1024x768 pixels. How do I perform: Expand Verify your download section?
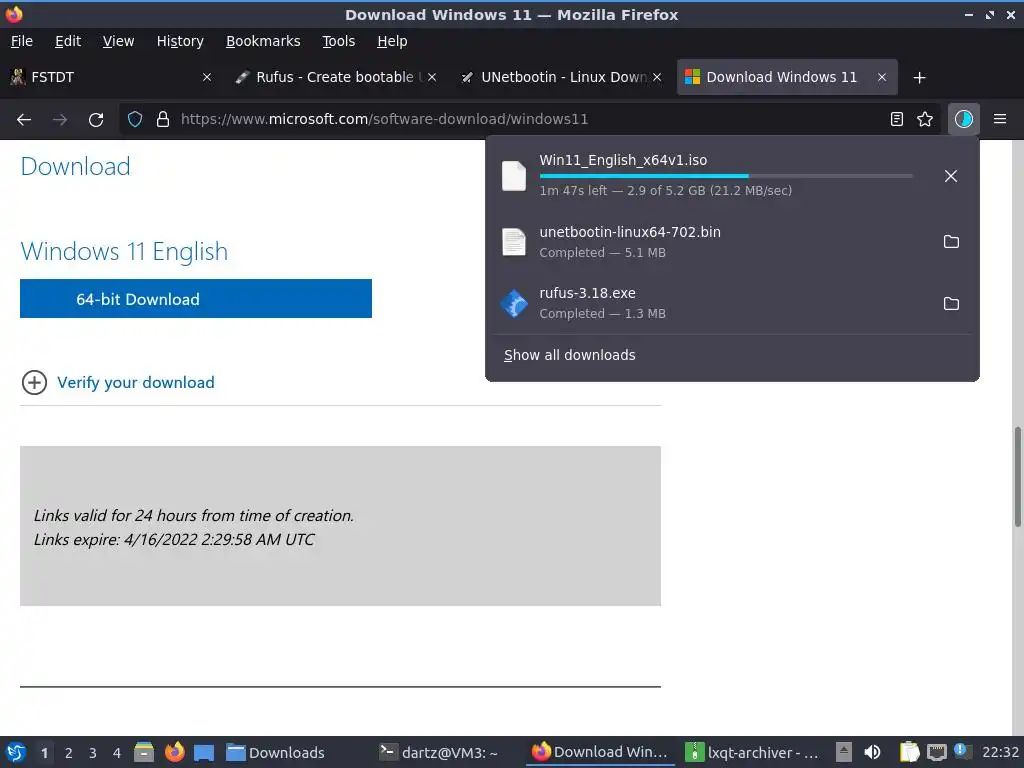tap(34, 383)
